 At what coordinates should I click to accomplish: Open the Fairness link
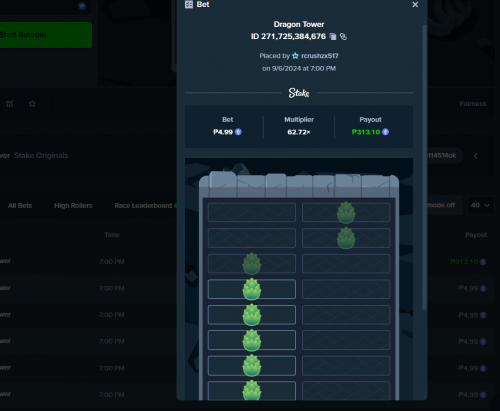[x=472, y=104]
